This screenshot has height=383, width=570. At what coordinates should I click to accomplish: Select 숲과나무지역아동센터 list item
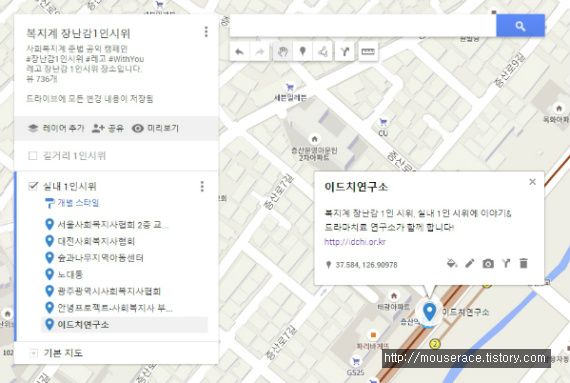(100, 258)
